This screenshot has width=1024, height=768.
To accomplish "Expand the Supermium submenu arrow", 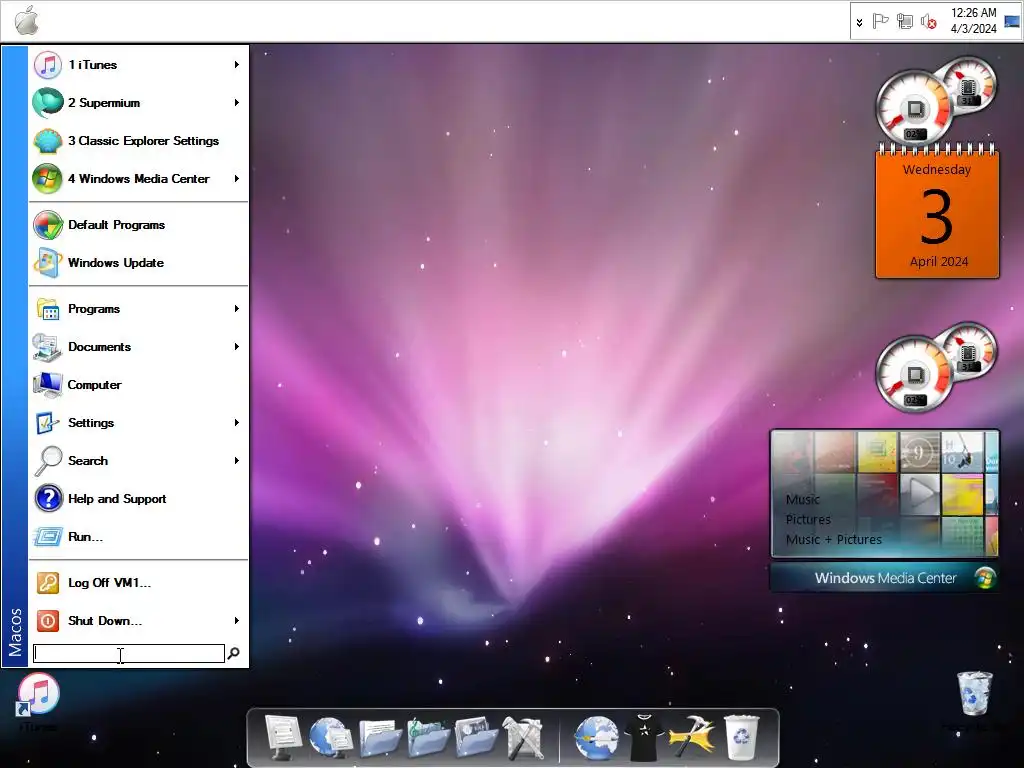I will tap(236, 103).
